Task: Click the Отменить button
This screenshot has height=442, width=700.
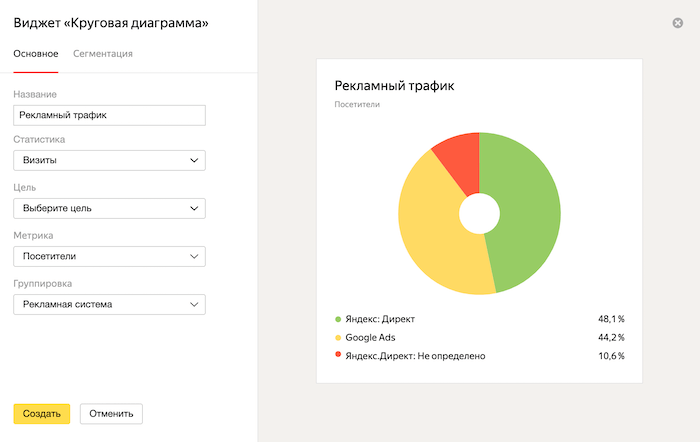Action: click(x=112, y=413)
